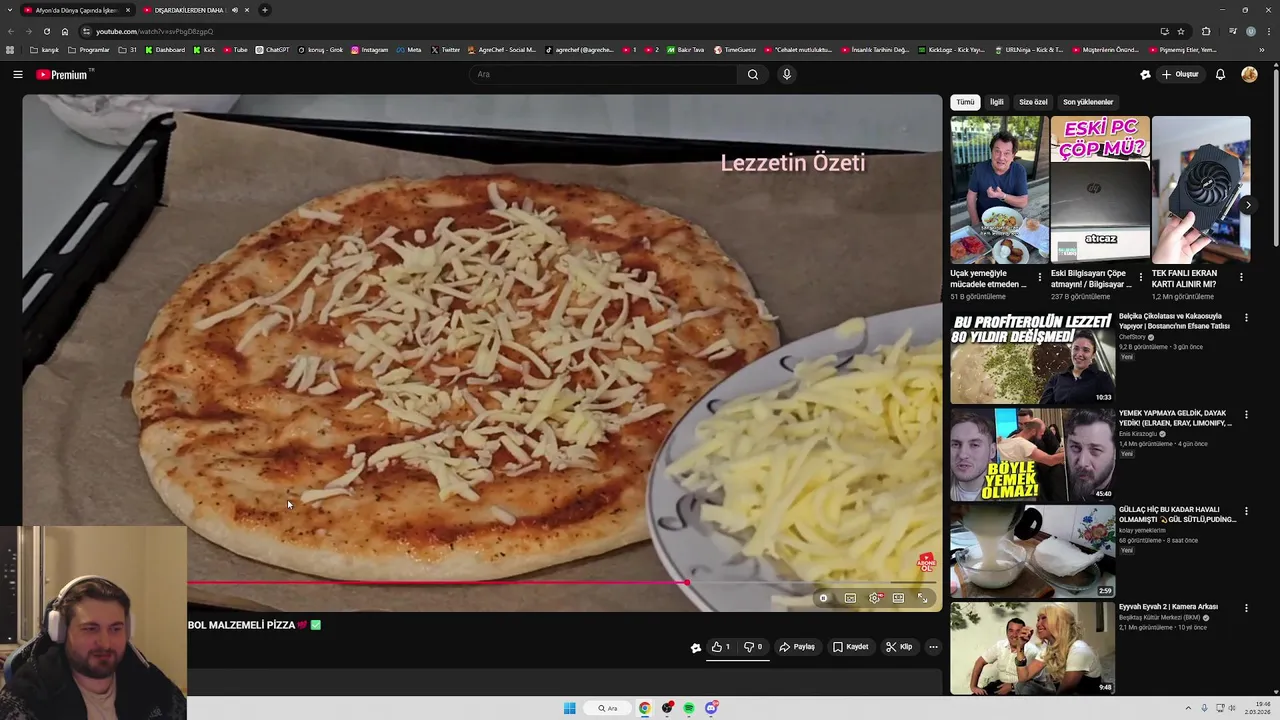Click the Oluştur create button
The image size is (1280, 720).
tap(1180, 74)
